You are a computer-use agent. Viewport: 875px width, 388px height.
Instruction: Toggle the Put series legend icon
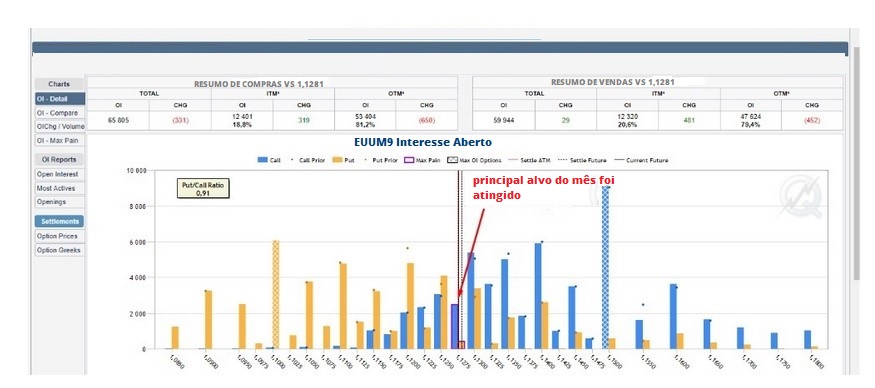(336, 160)
